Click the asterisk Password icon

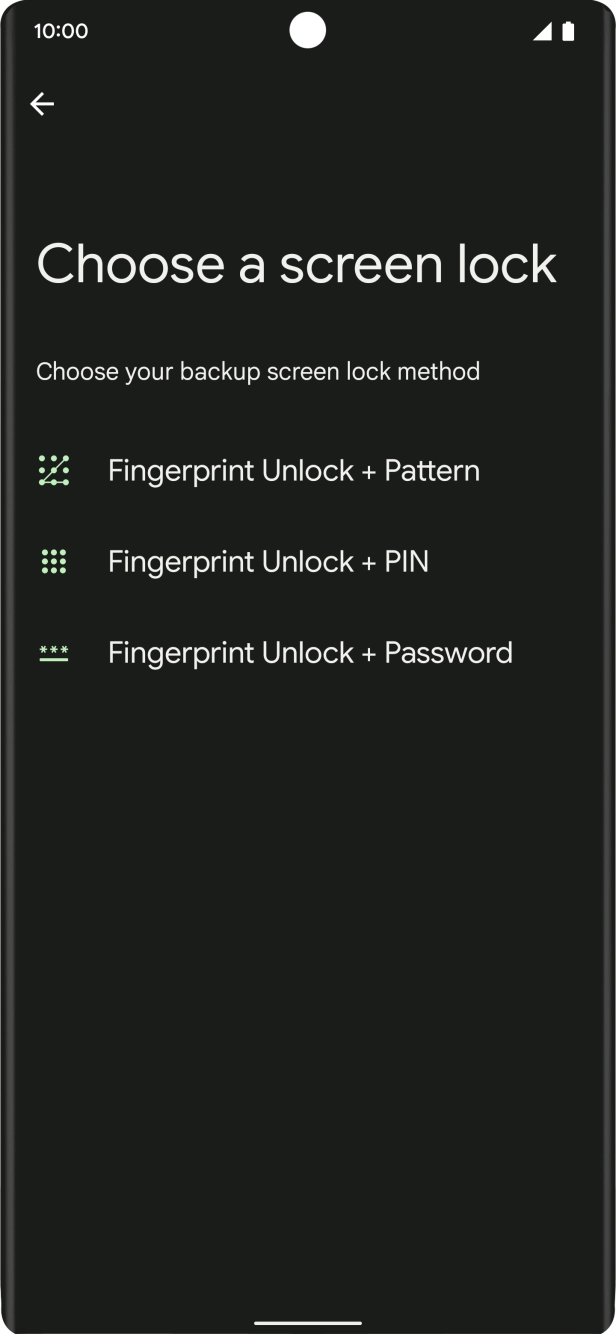pyautogui.click(x=55, y=652)
